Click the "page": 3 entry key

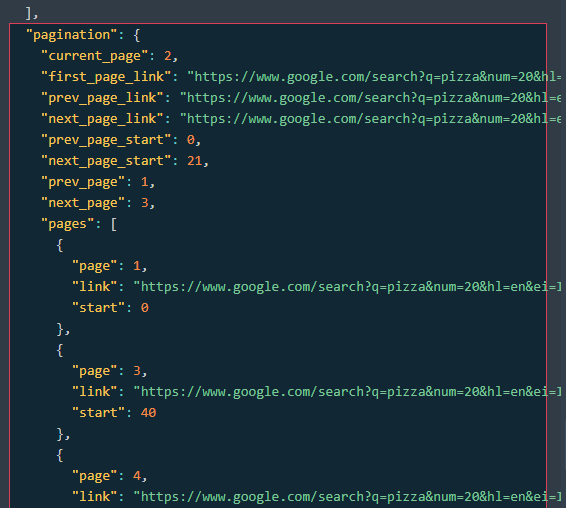click(x=94, y=371)
